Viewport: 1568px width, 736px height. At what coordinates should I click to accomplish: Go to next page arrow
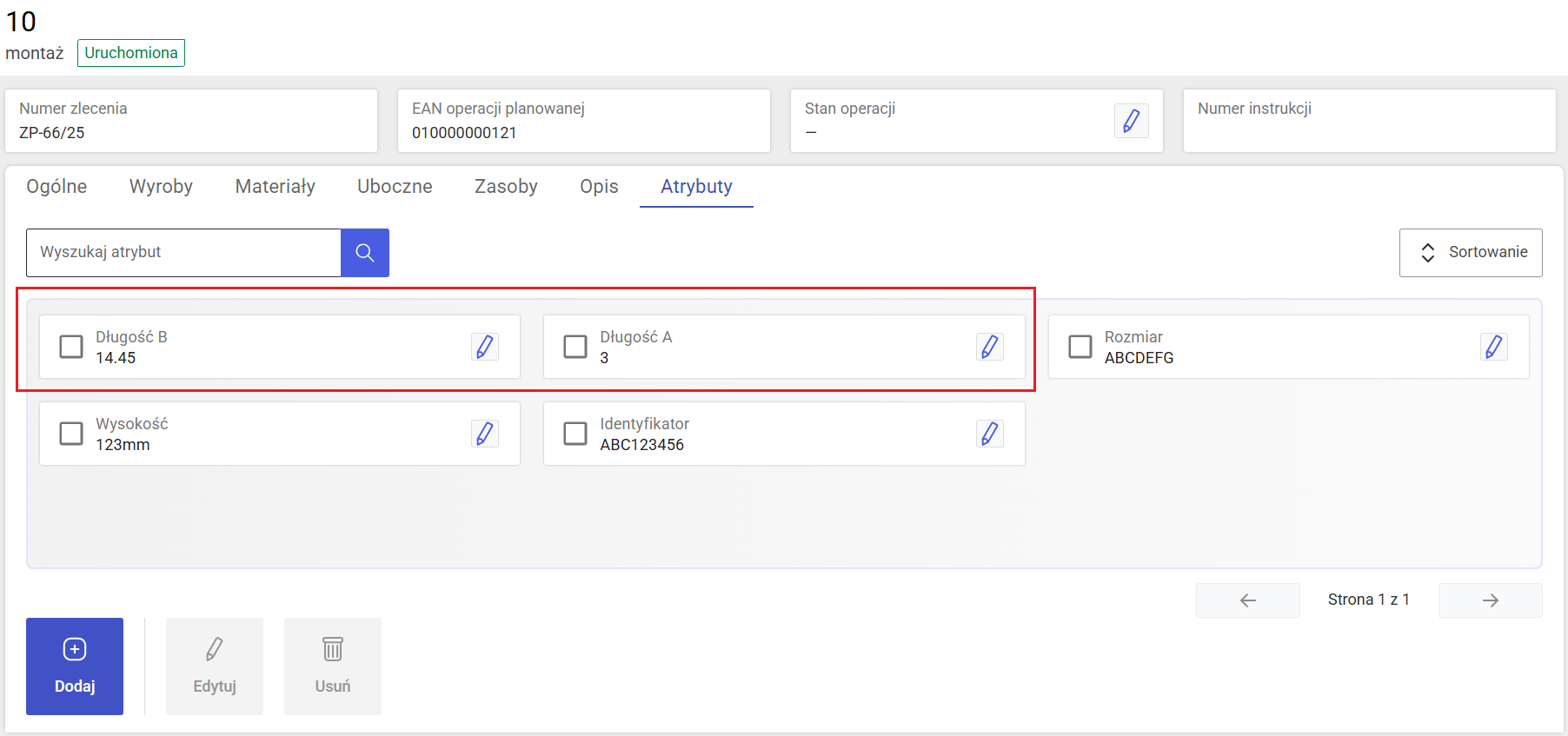tap(1490, 600)
